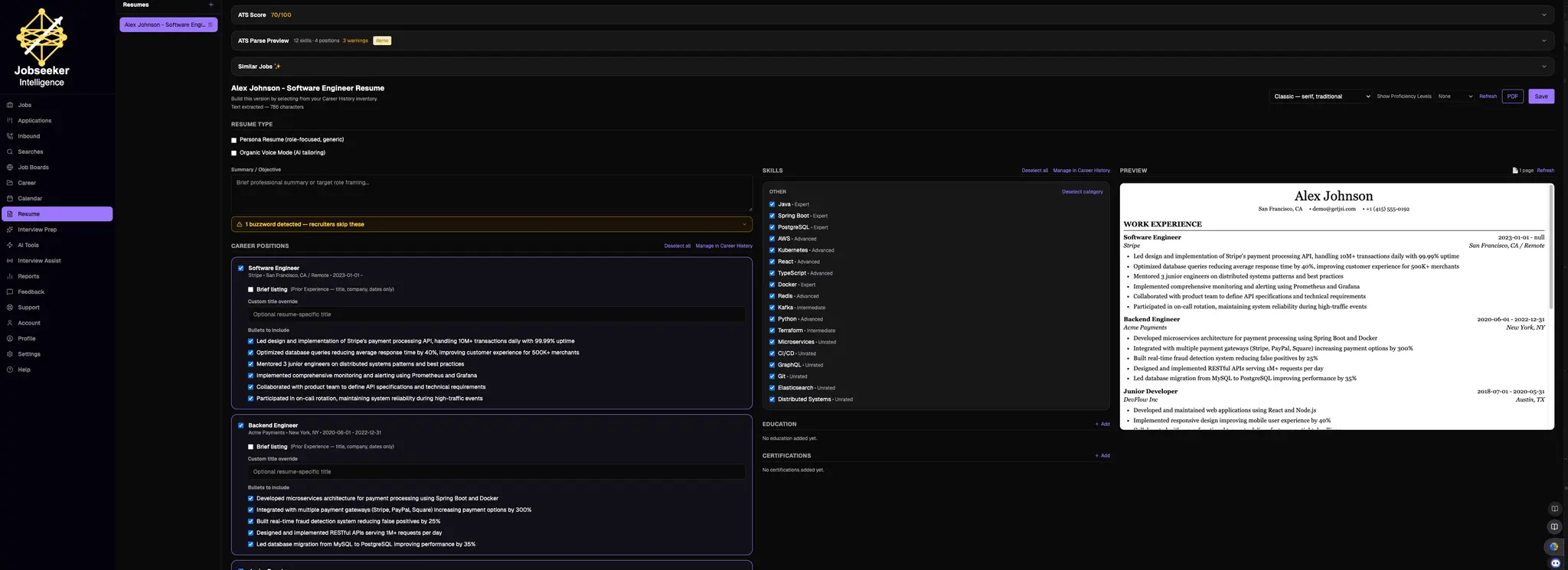Viewport: 1568px width, 570px height.
Task: Open the Classic serif template dropdown
Action: (1320, 96)
